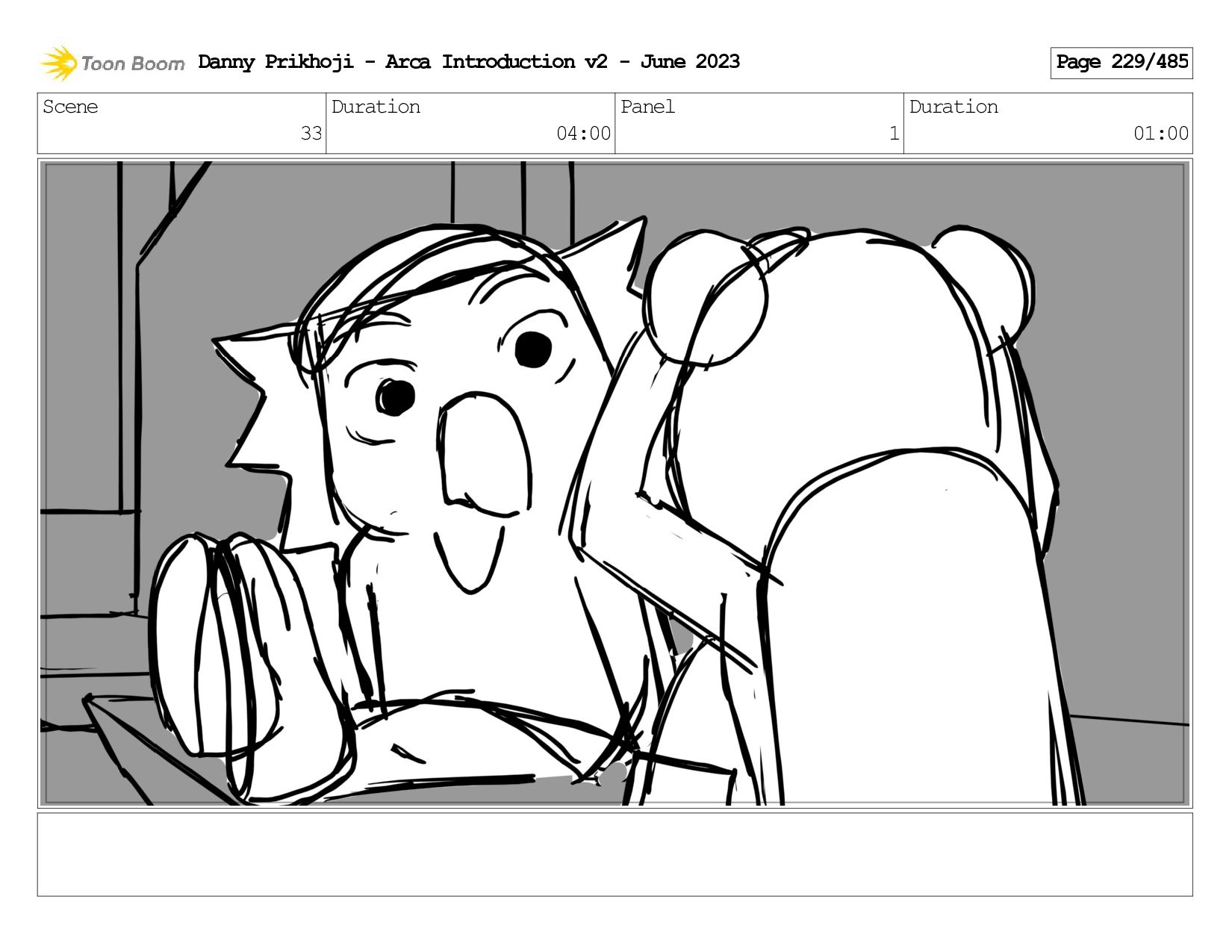1232x952 pixels.
Task: Click the 'Duration' label beside Panel
Action: pos(953,107)
